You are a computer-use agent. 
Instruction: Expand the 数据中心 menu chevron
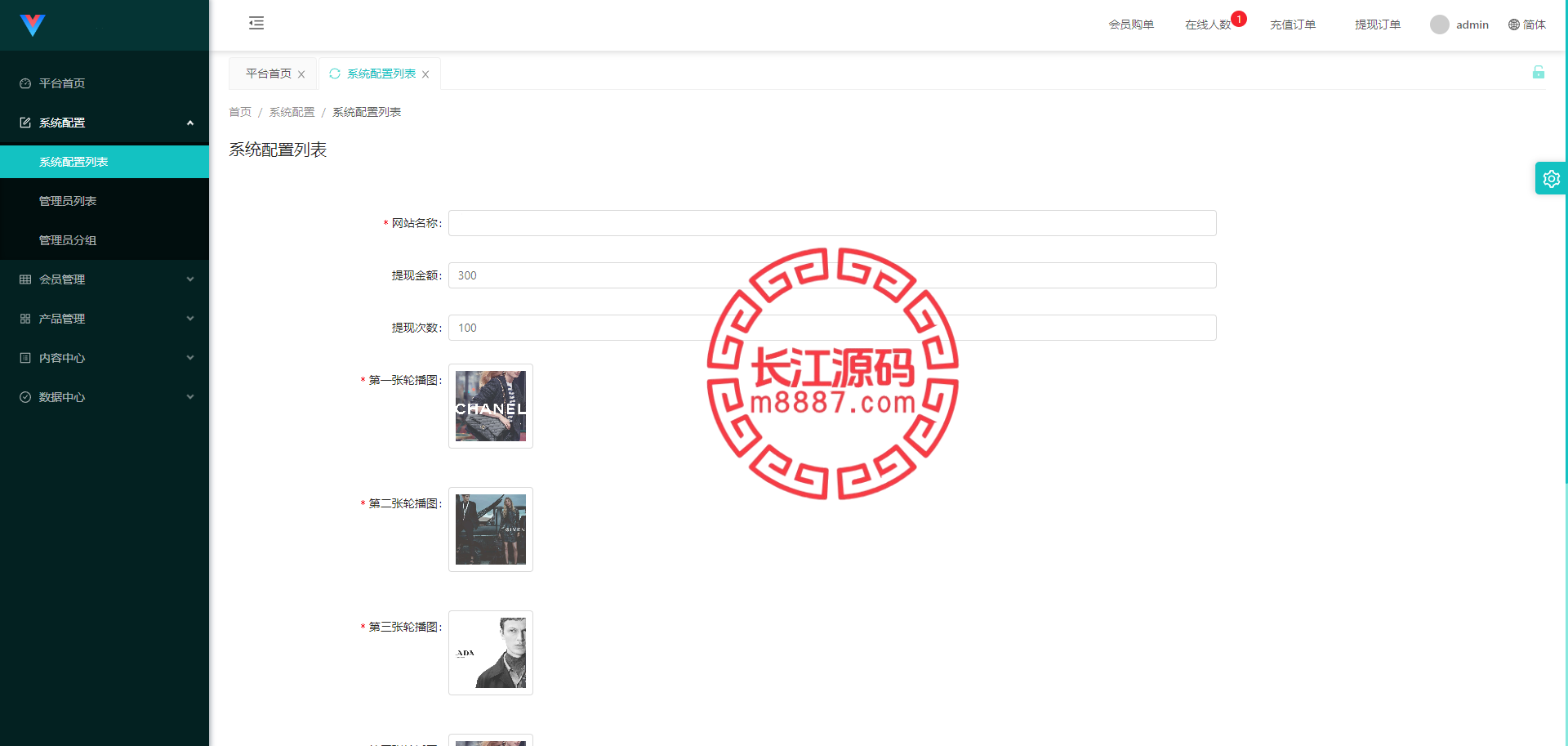coord(190,397)
